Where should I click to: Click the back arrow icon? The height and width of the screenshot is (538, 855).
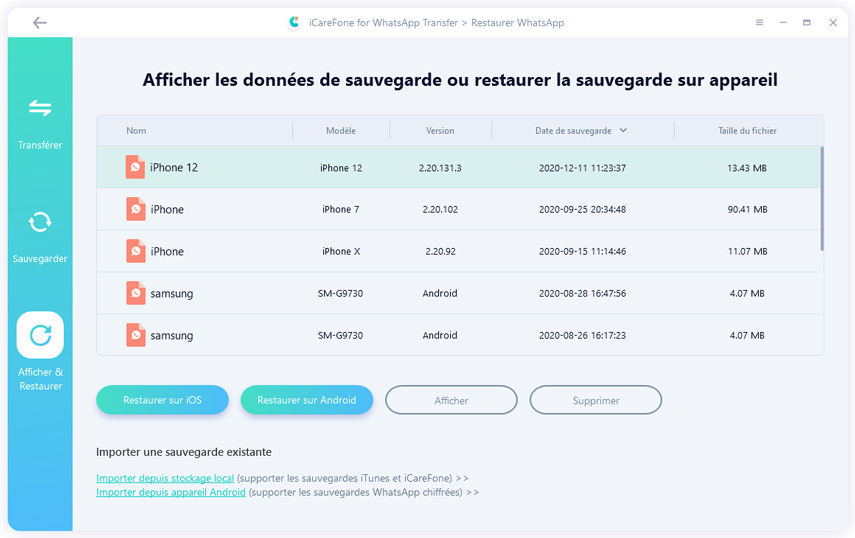click(x=39, y=22)
